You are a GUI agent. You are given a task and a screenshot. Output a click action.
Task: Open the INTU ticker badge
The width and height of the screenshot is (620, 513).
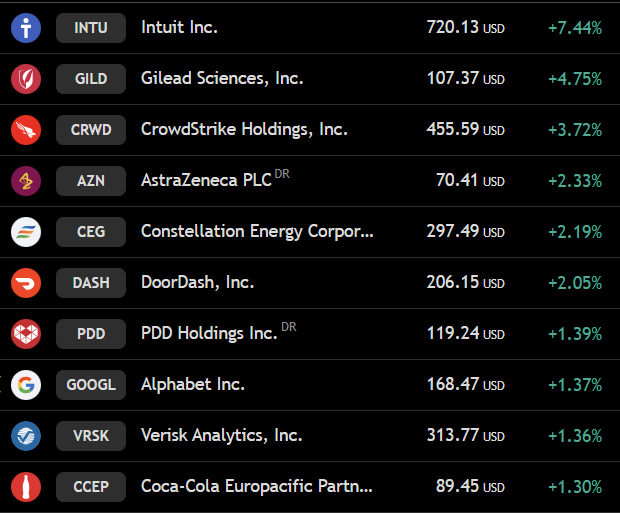point(91,28)
